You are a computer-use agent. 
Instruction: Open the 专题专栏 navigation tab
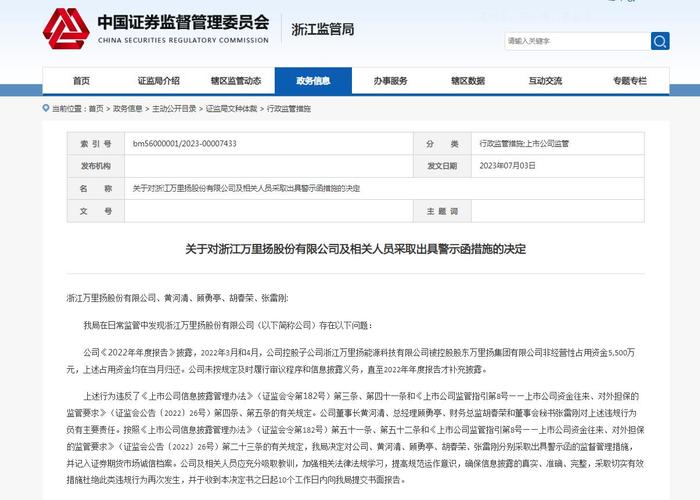[629, 81]
